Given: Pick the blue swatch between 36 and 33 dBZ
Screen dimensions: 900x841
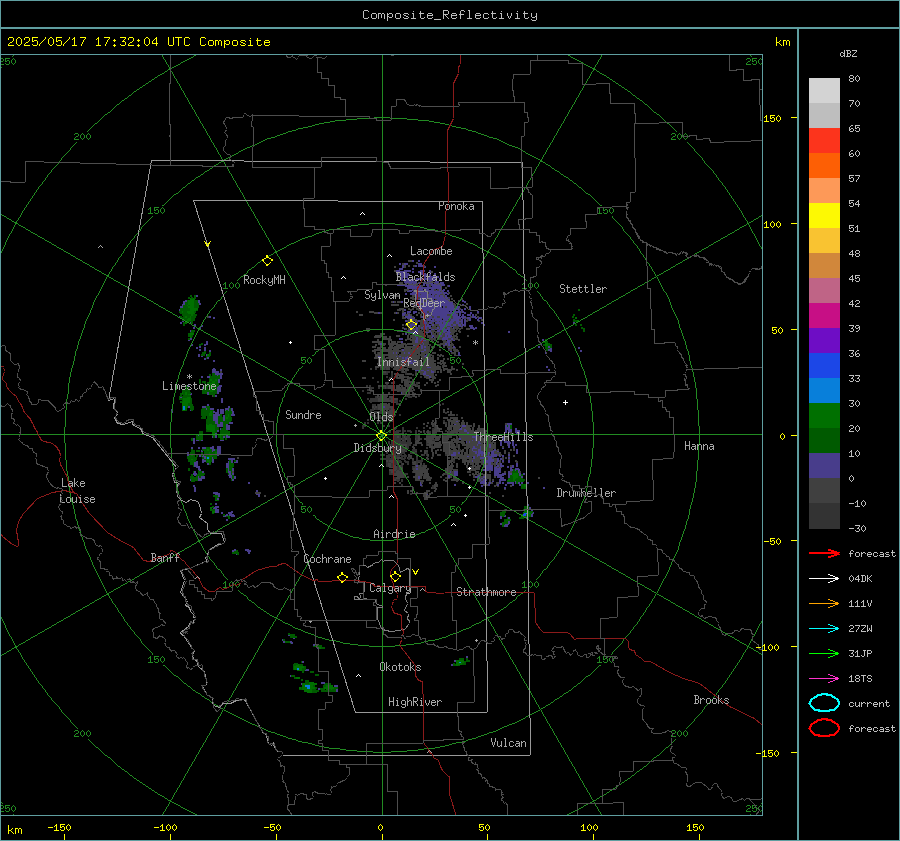Looking at the screenshot, I should (824, 366).
